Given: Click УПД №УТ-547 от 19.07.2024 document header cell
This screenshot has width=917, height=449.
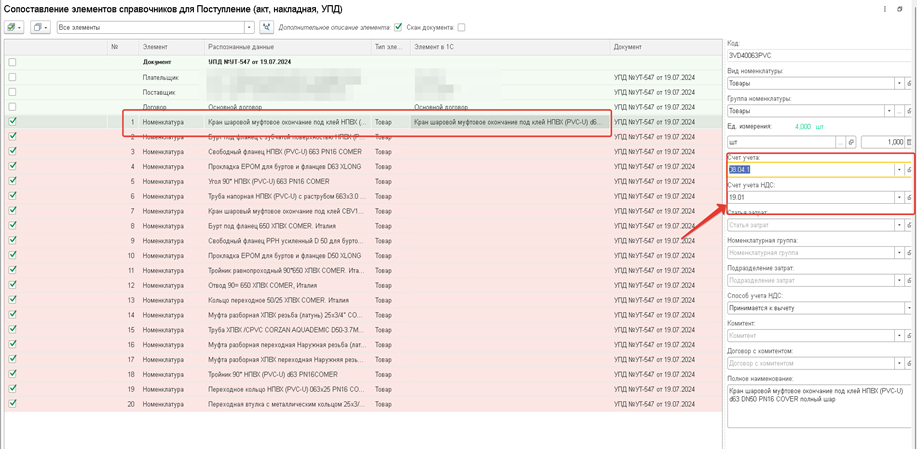Looking at the screenshot, I should click(250, 62).
